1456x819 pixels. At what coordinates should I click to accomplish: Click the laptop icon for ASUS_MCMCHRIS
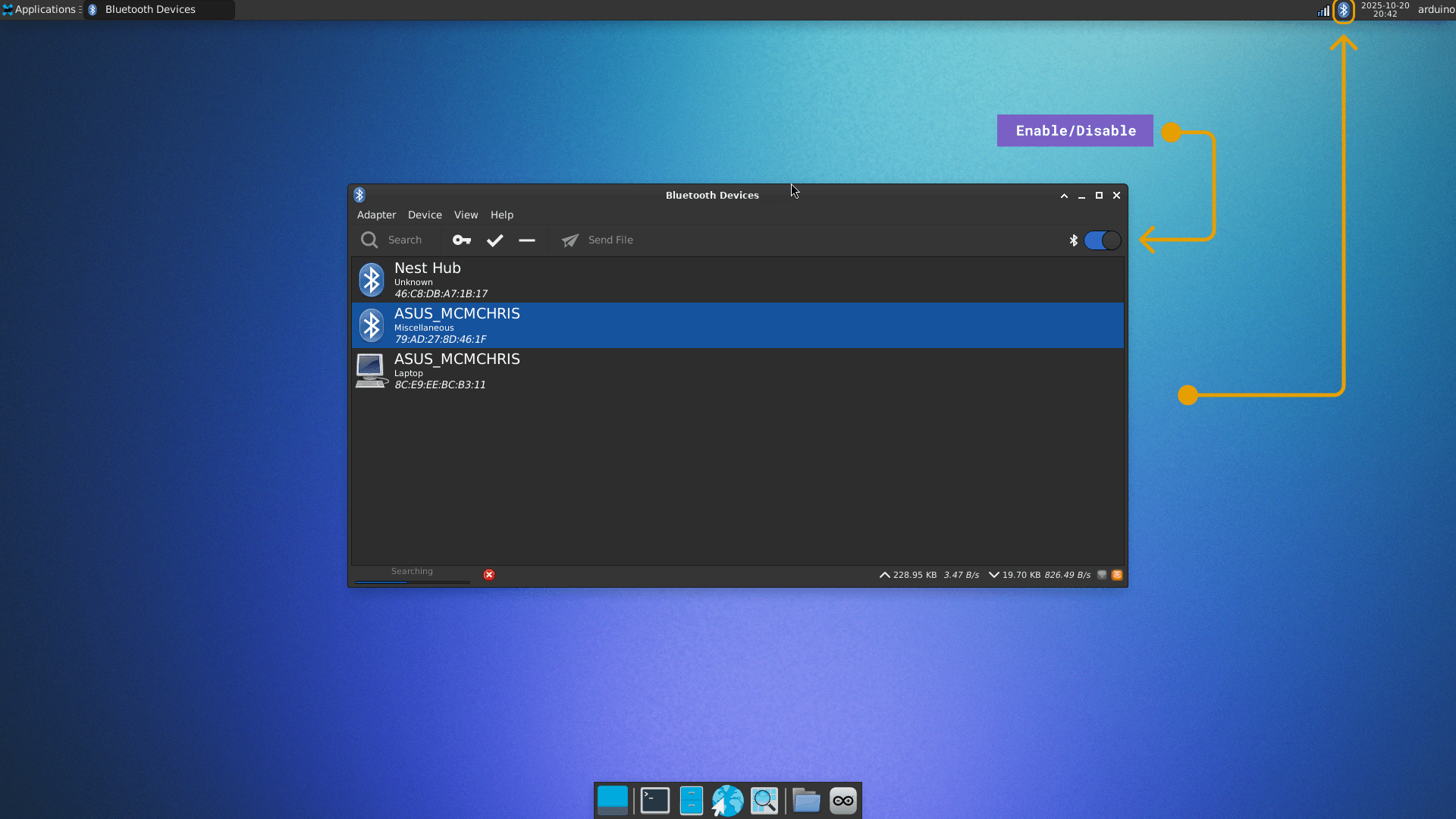[x=372, y=371]
